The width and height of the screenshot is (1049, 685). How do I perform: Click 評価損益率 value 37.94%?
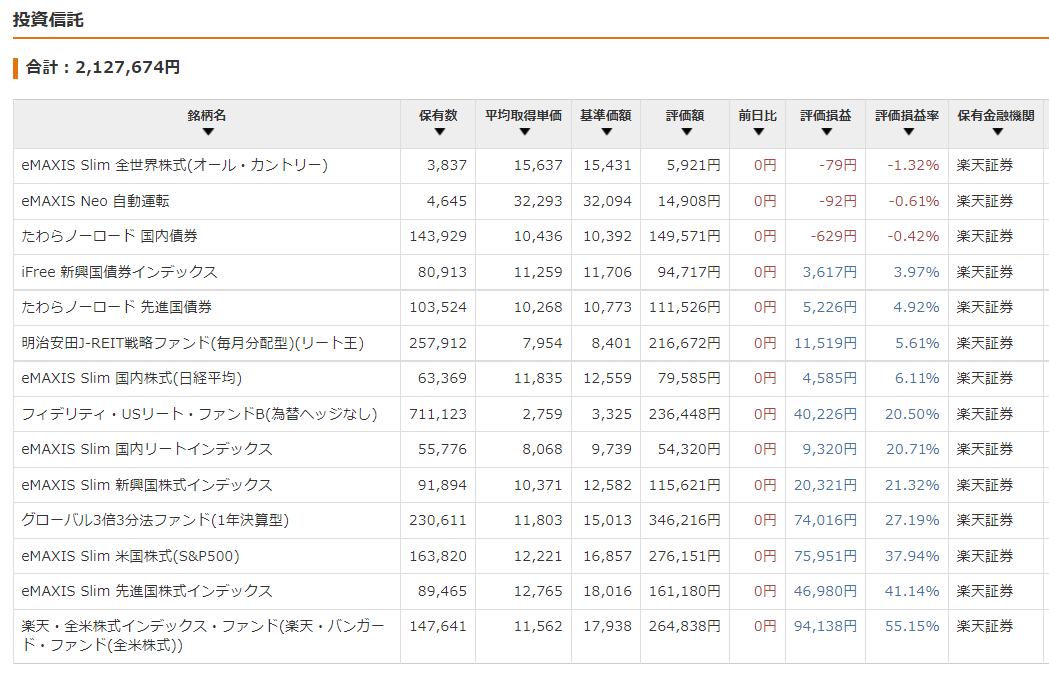[913, 556]
